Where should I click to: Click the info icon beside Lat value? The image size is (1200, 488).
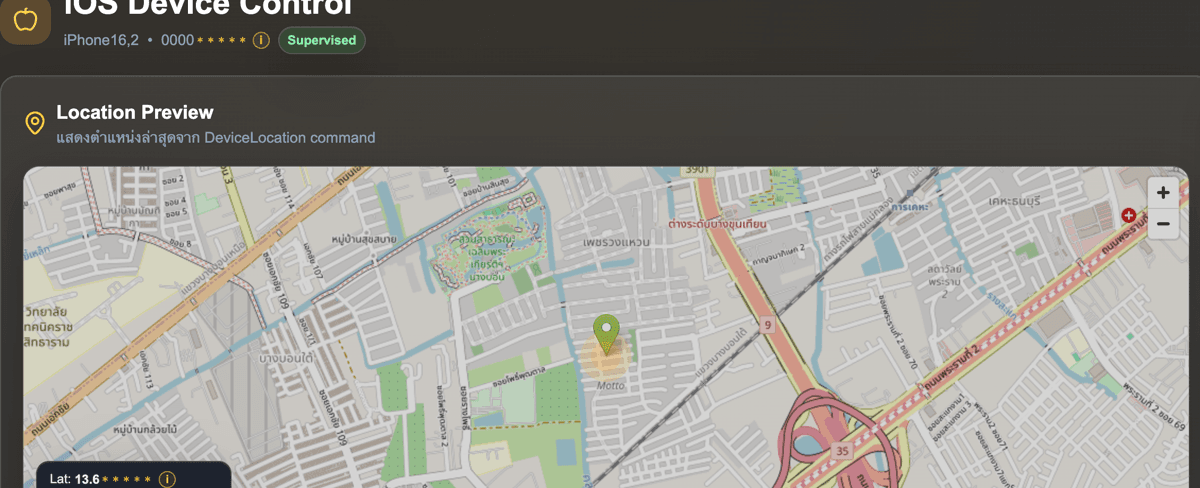pyautogui.click(x=167, y=479)
